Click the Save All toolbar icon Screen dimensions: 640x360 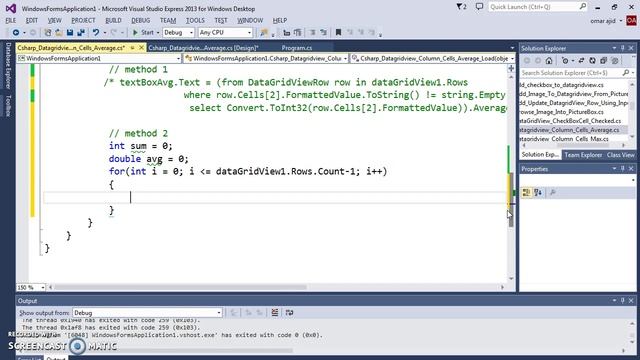[x=81, y=32]
